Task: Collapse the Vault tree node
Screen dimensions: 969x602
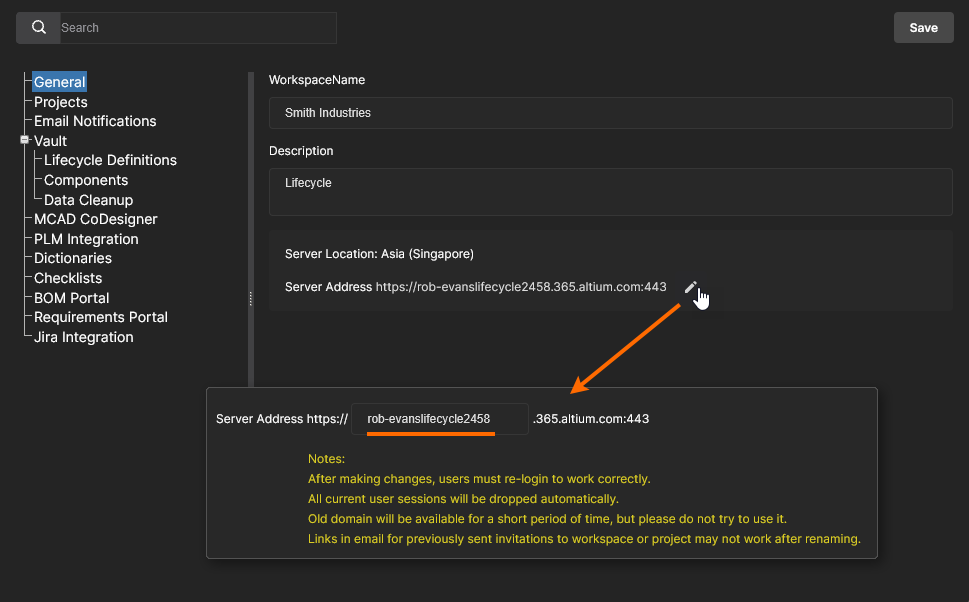Action: (24, 140)
